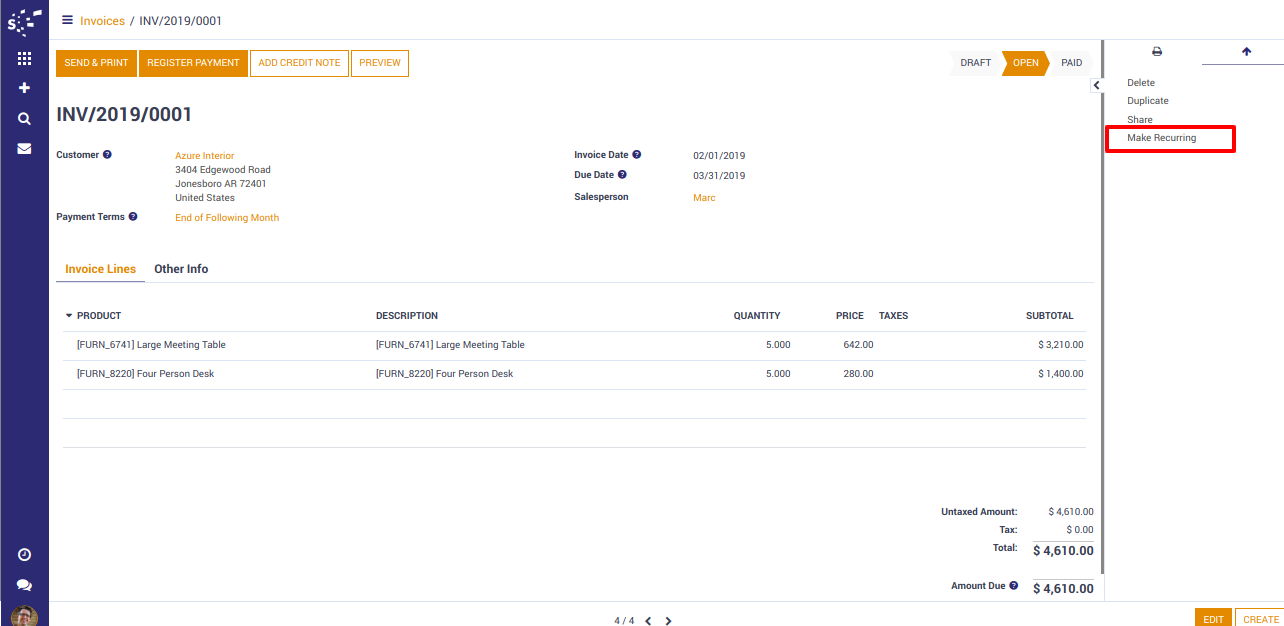The height and width of the screenshot is (626, 1284).
Task: Collapse the right action side panel
Action: click(1096, 86)
